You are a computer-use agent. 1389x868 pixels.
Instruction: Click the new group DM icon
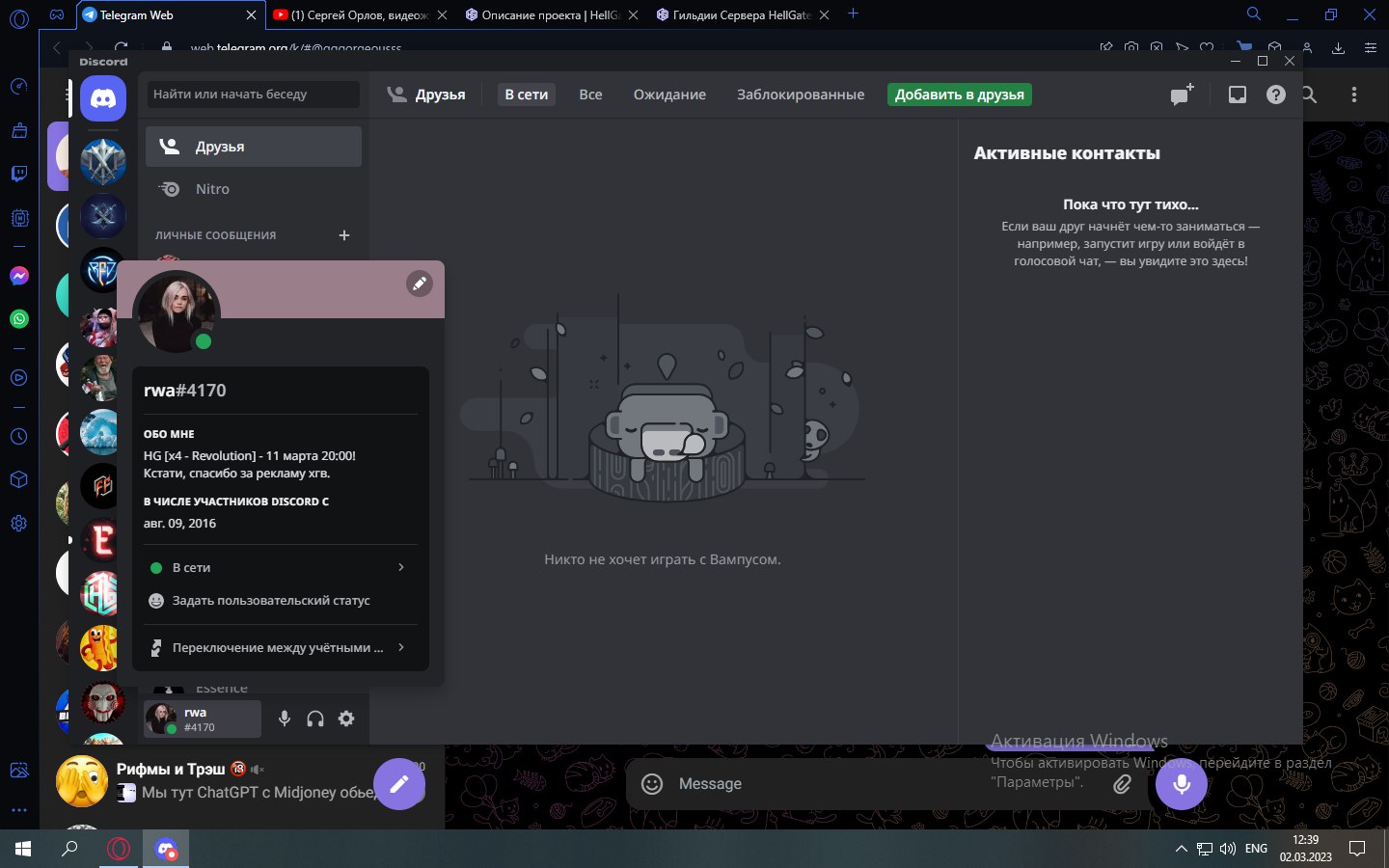tap(1182, 95)
